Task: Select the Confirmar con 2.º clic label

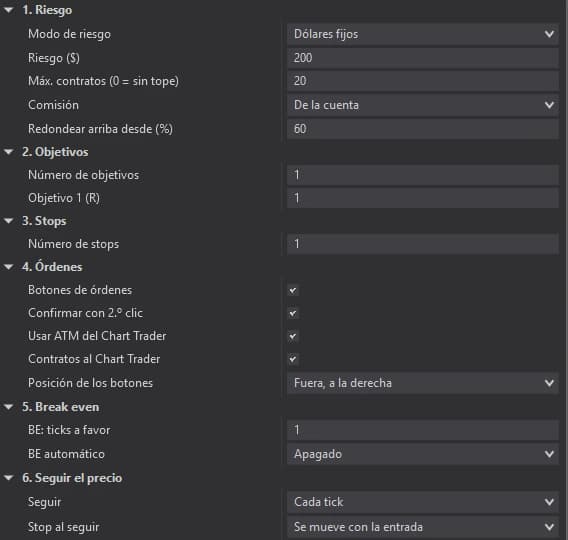Action: 85,313
